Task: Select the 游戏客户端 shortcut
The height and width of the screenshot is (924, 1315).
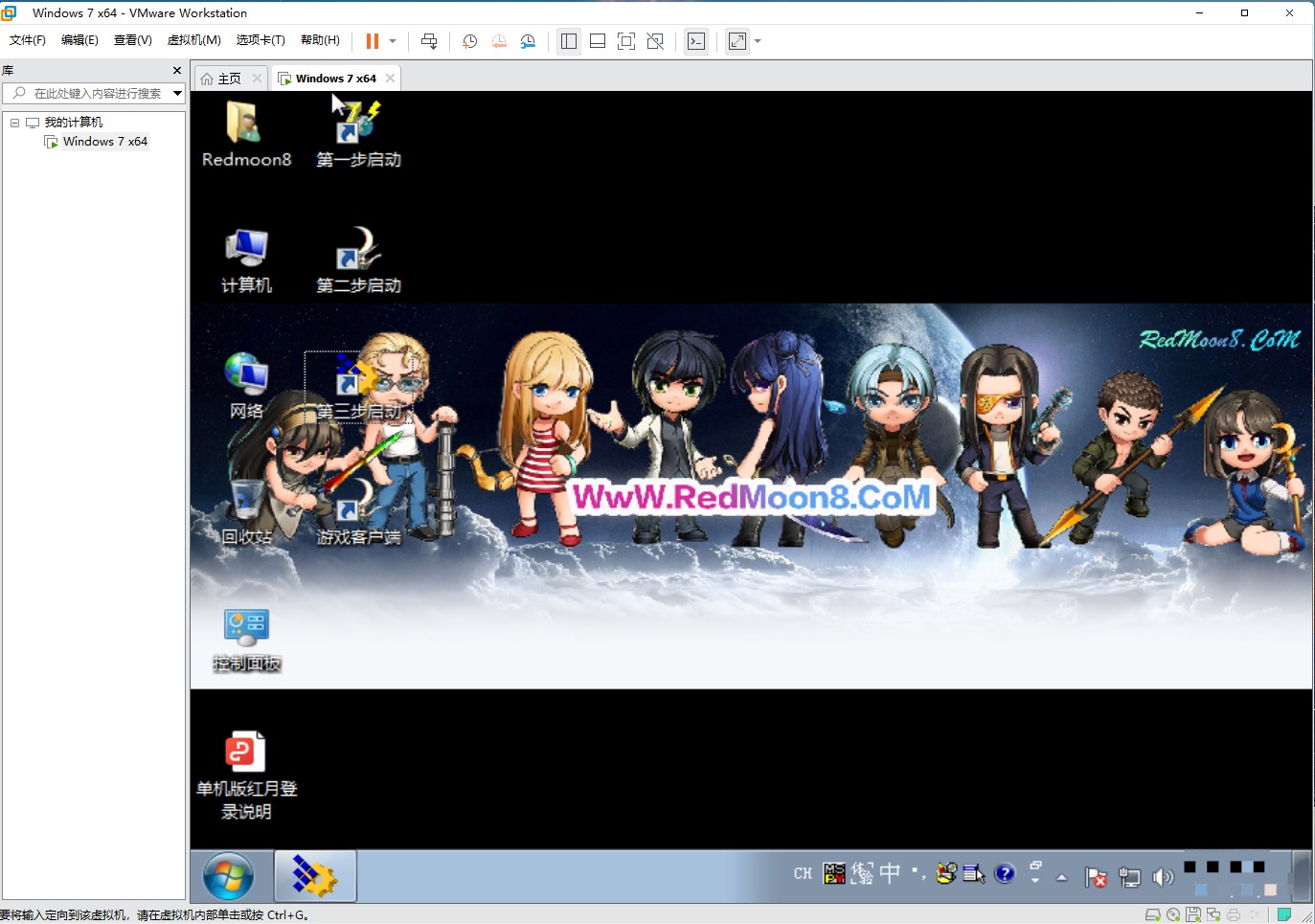Action: pos(358,512)
